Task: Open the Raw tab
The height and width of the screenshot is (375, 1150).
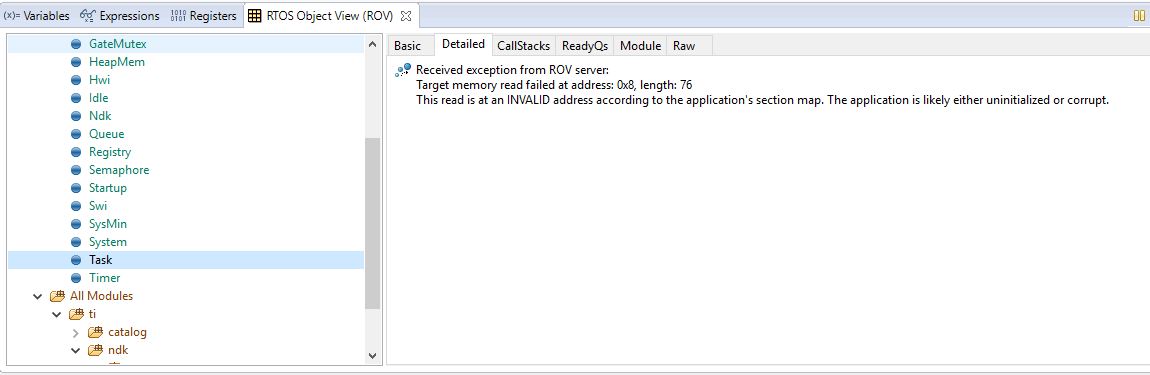Action: click(x=684, y=45)
